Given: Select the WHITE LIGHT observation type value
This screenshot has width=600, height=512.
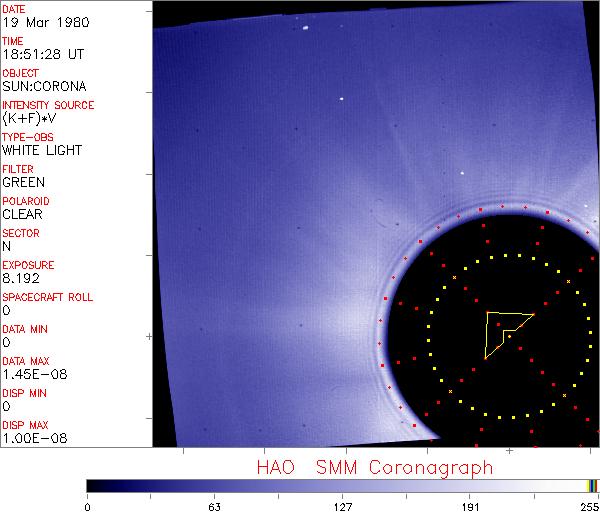Looking at the screenshot, I should (42, 151).
